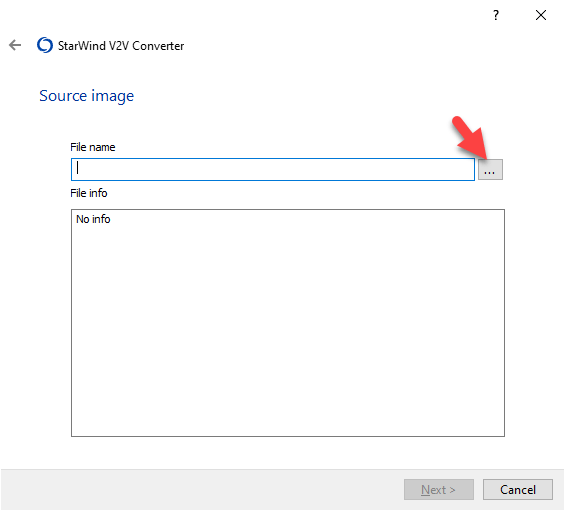565x511 pixels.
Task: Click the Next > button
Action: click(x=439, y=489)
